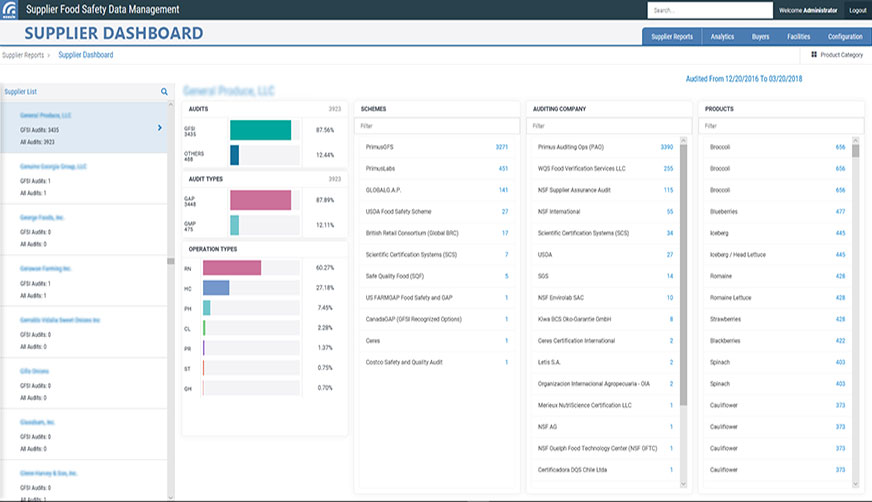
Task: Click the Product Category grid icon
Action: coord(814,55)
